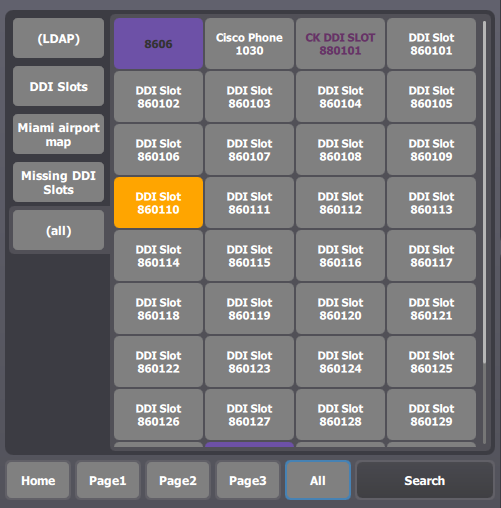Switch to Page1 tab
Screen dimensions: 501x508
108,480
